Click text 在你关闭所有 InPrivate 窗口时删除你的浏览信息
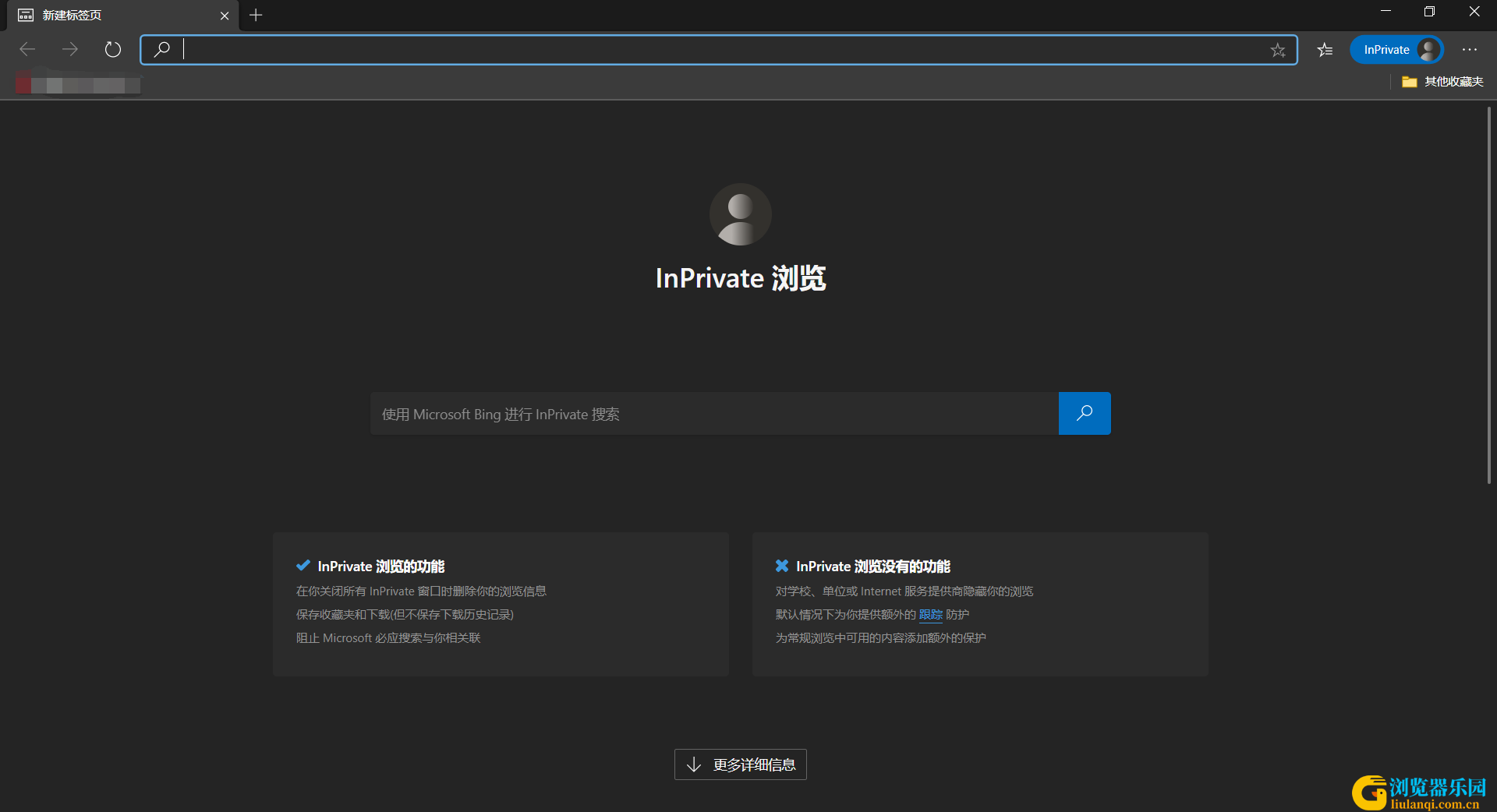 pyautogui.click(x=421, y=591)
